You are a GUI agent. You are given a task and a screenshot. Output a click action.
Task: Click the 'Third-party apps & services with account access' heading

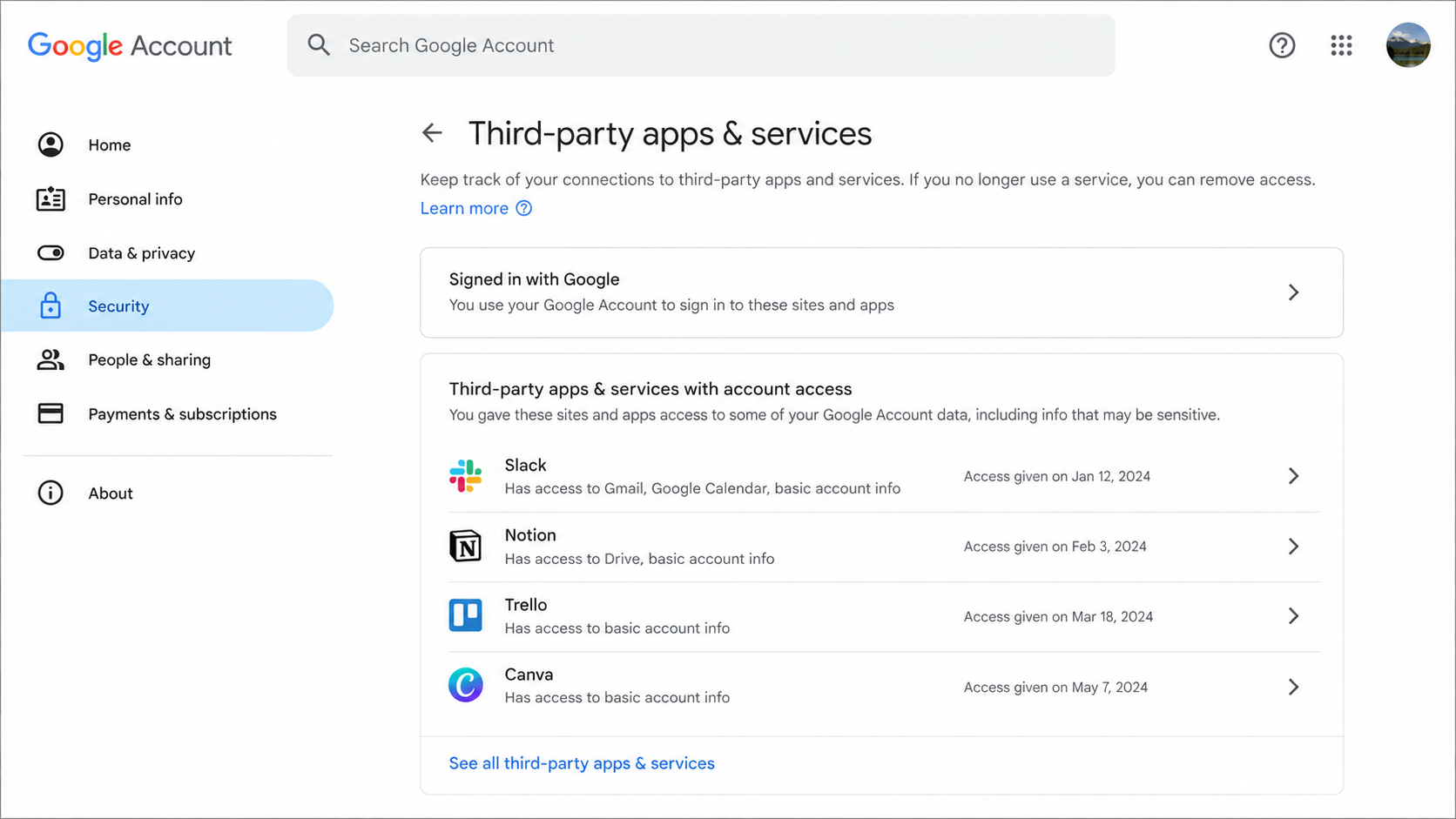pos(650,389)
